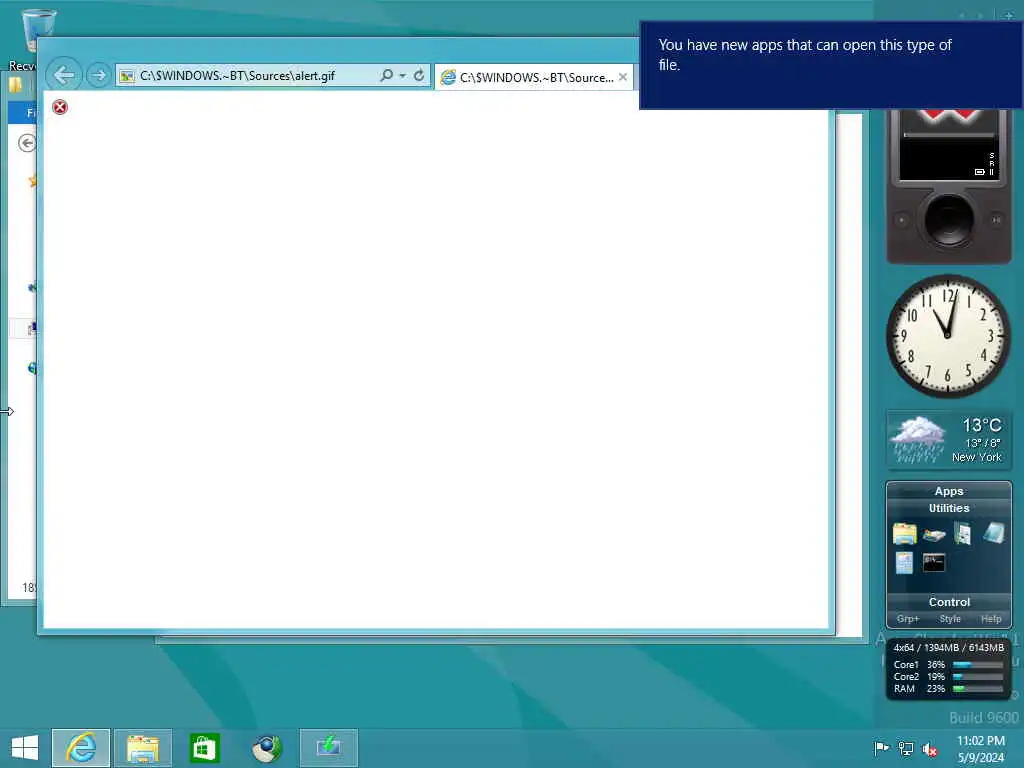Open the File tab in Explorer window behind

tap(24, 112)
